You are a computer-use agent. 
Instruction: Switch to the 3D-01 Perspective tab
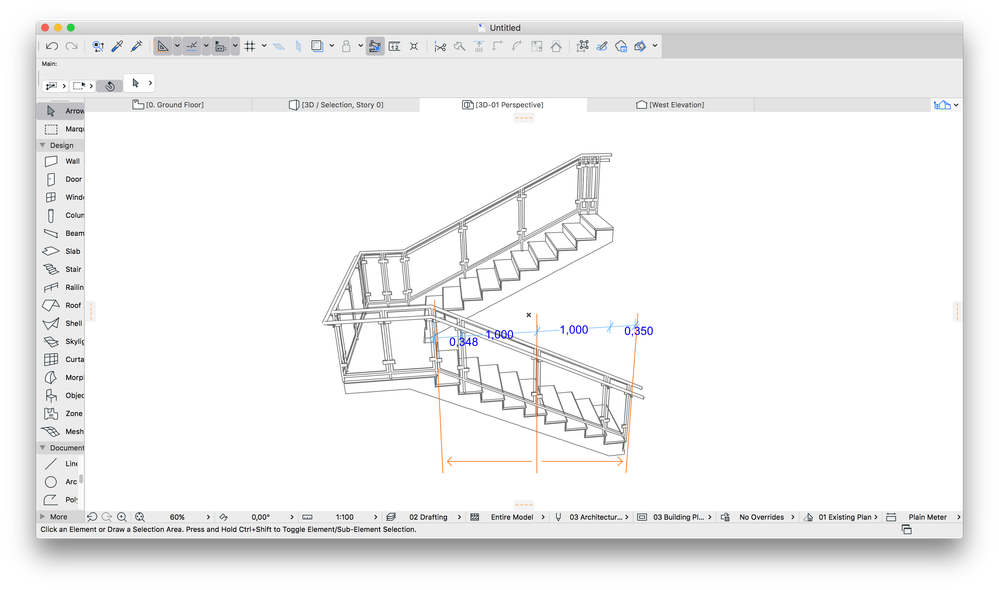[503, 104]
